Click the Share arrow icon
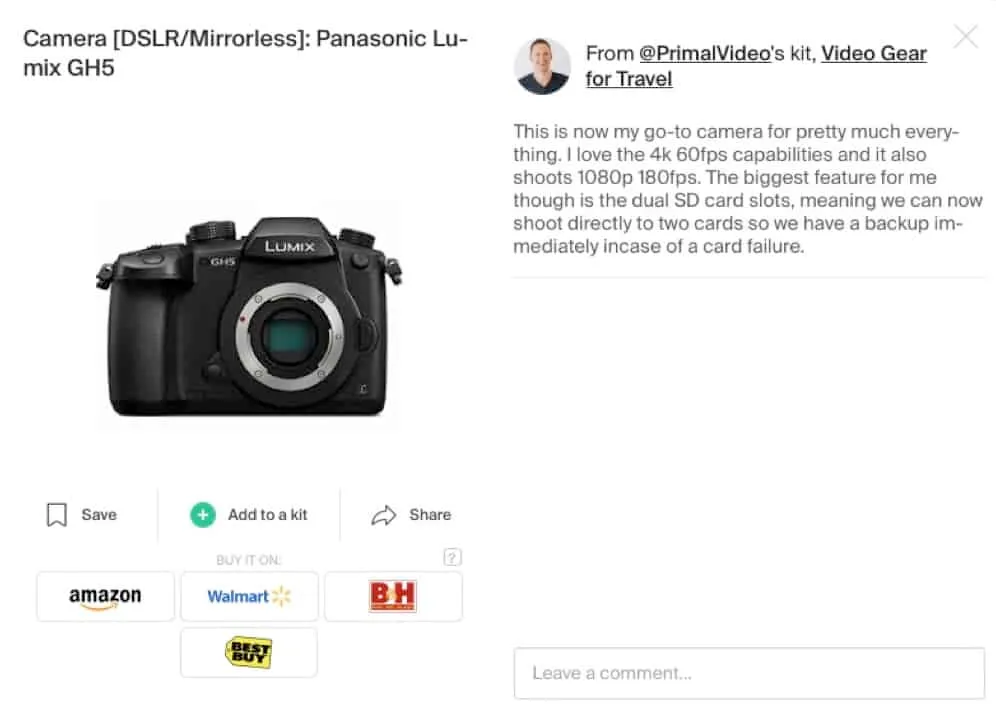The image size is (996, 709). coord(384,515)
